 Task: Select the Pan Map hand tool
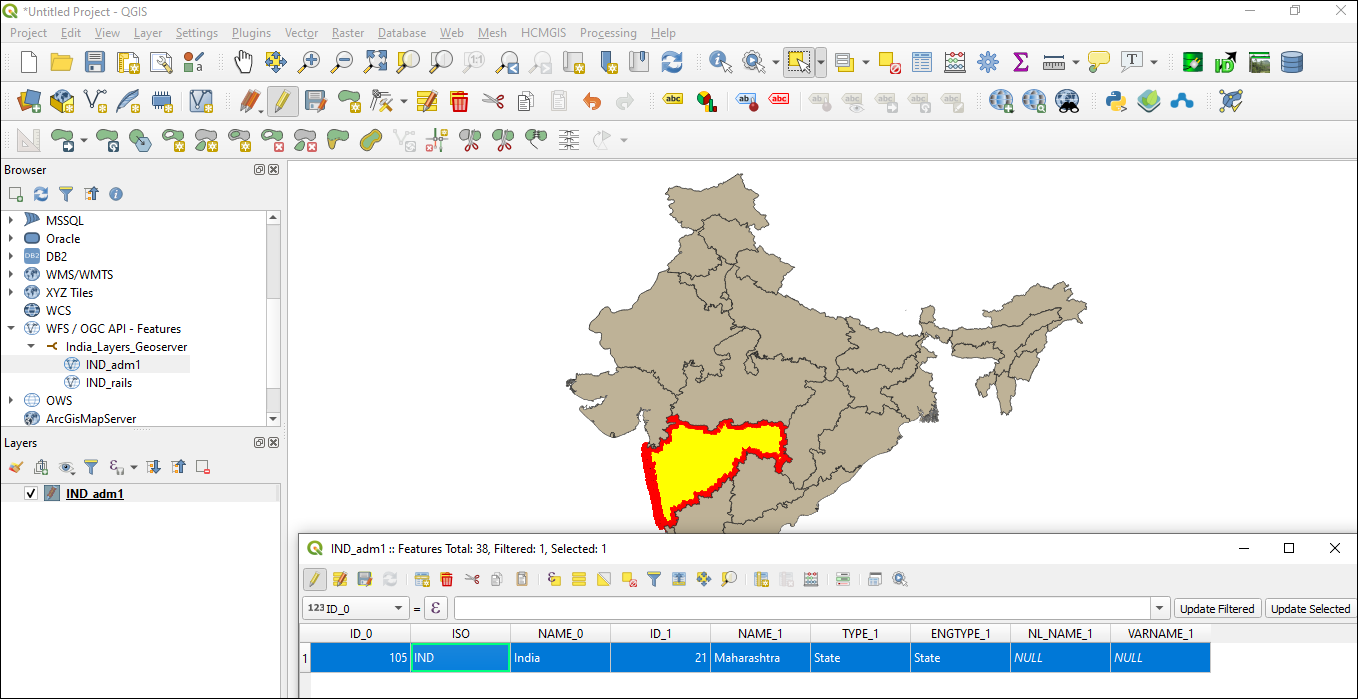point(243,62)
